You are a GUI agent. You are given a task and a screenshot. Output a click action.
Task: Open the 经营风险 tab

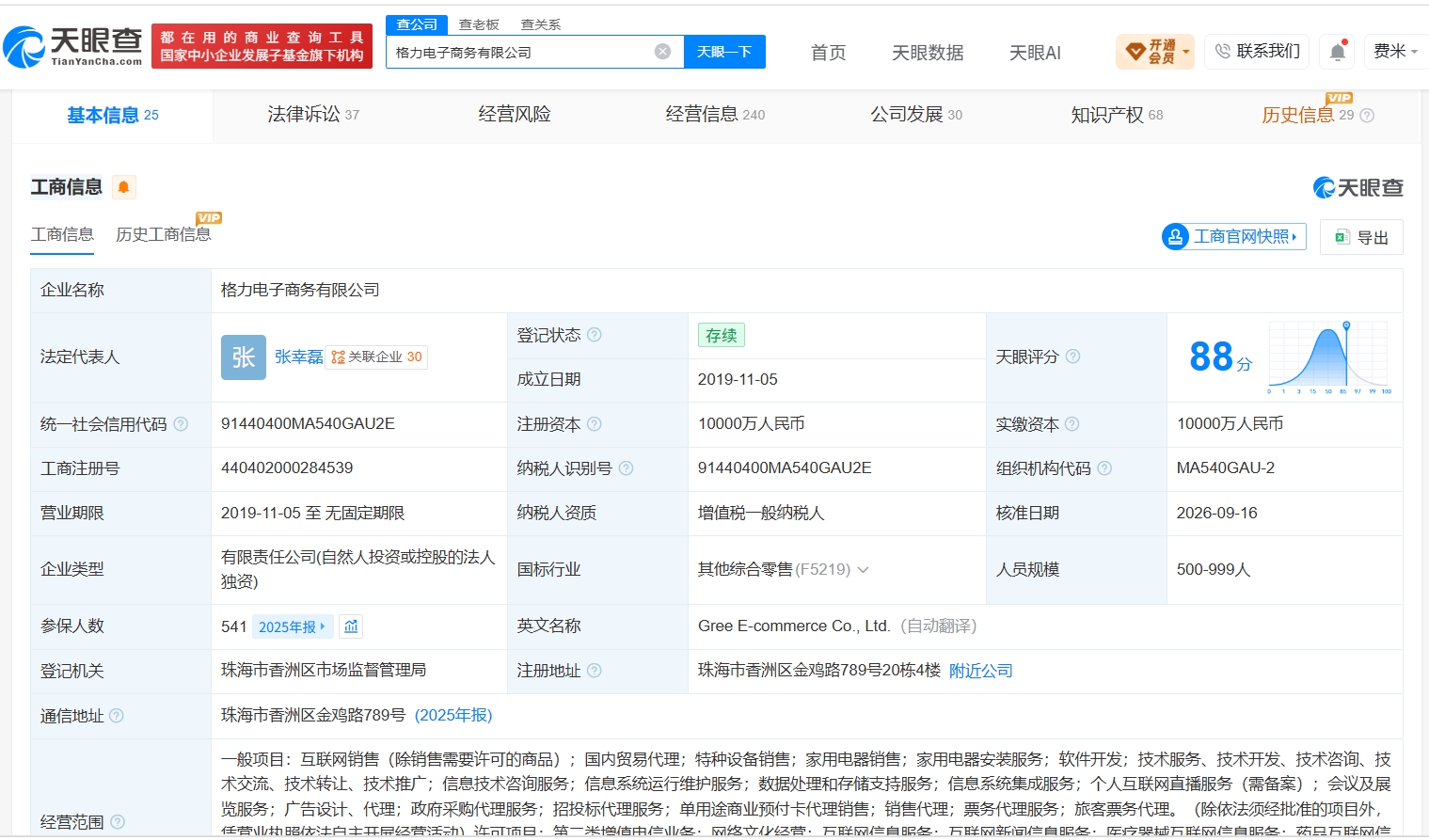pyautogui.click(x=515, y=115)
